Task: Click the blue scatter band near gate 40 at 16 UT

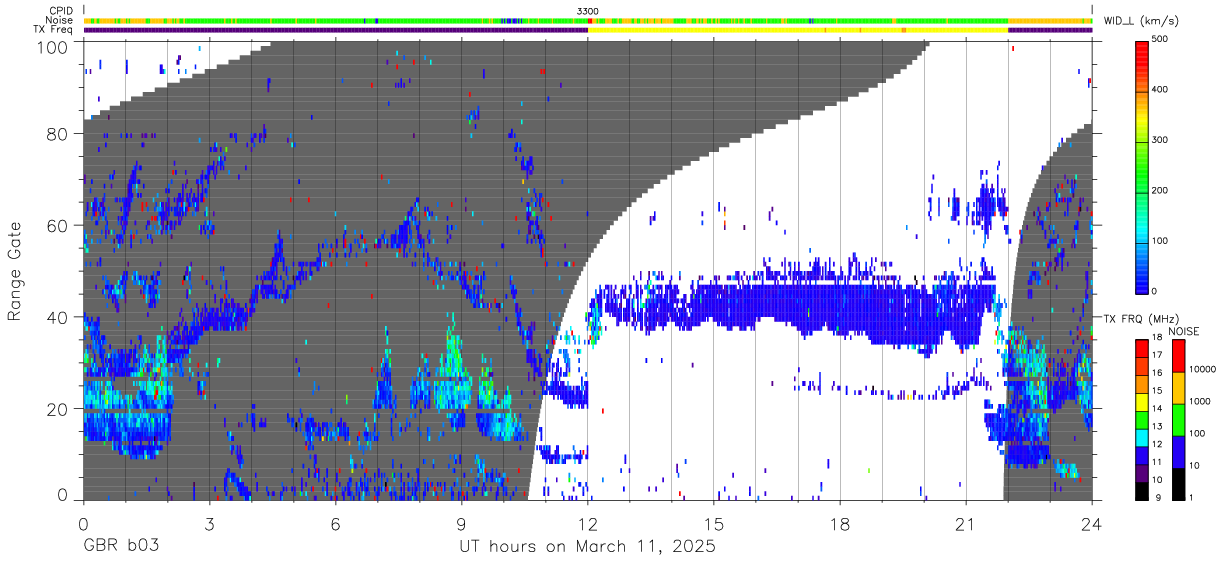Action: click(x=797, y=308)
